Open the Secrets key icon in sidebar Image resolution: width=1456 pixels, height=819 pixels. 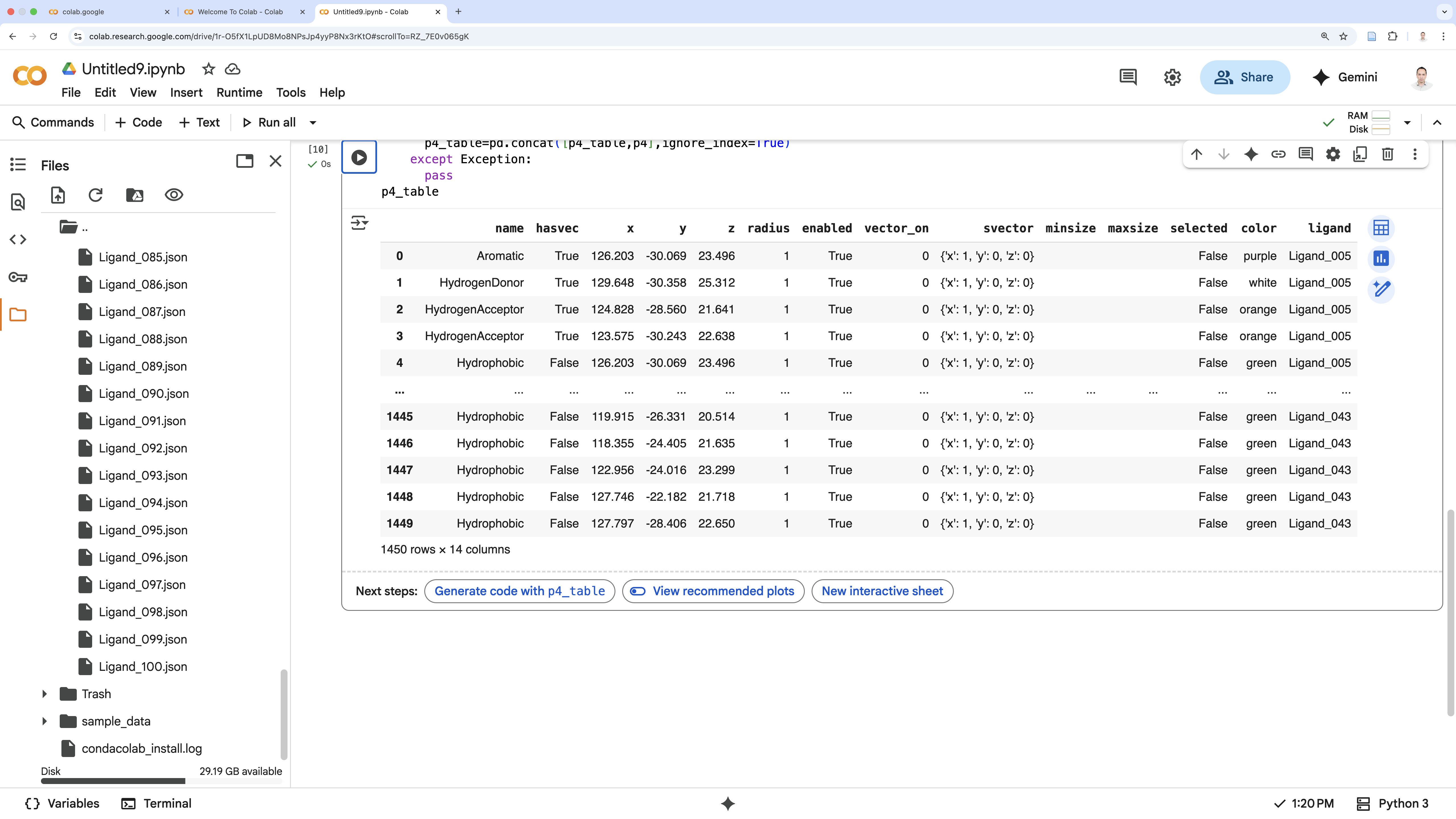[18, 277]
